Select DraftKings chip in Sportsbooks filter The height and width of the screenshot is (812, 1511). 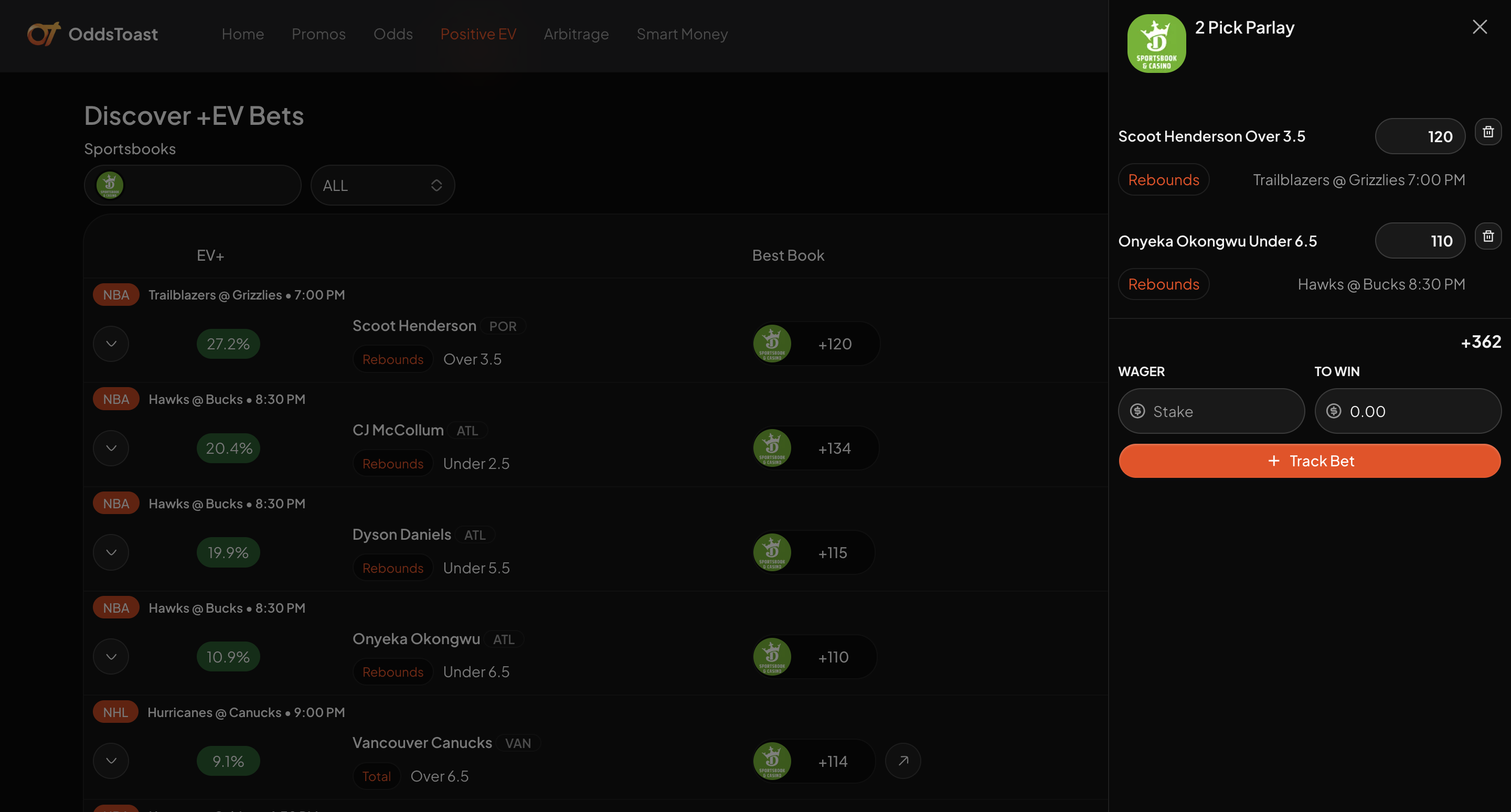(x=110, y=185)
